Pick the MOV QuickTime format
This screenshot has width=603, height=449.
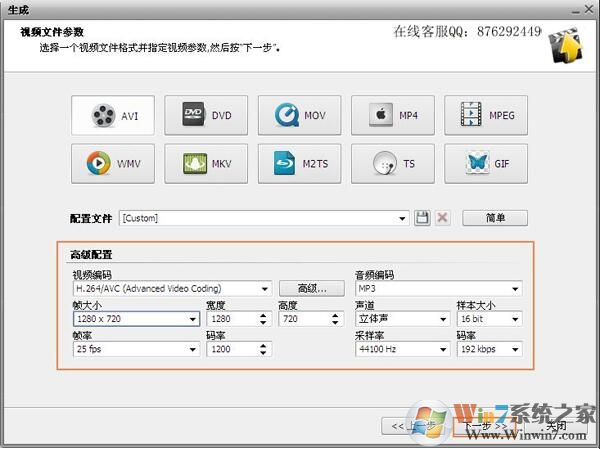click(x=300, y=115)
